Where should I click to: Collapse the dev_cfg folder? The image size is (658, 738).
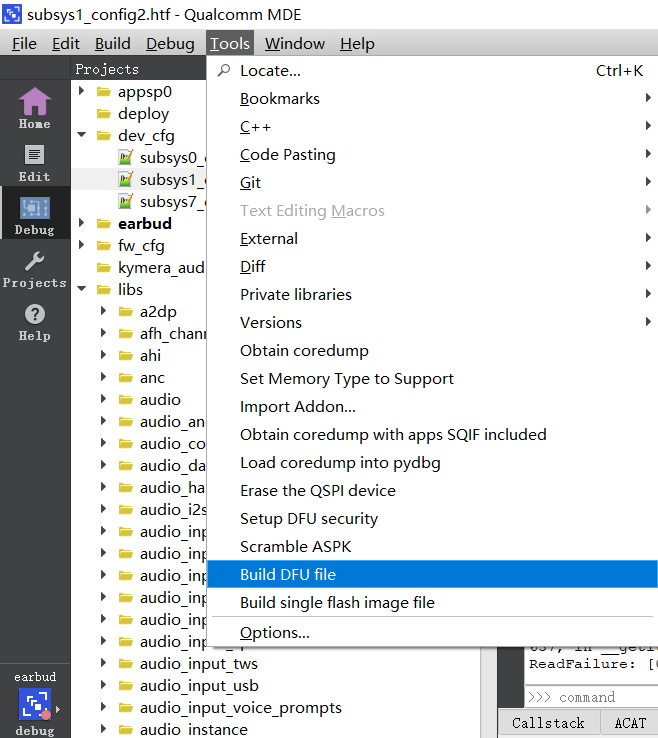[82, 135]
